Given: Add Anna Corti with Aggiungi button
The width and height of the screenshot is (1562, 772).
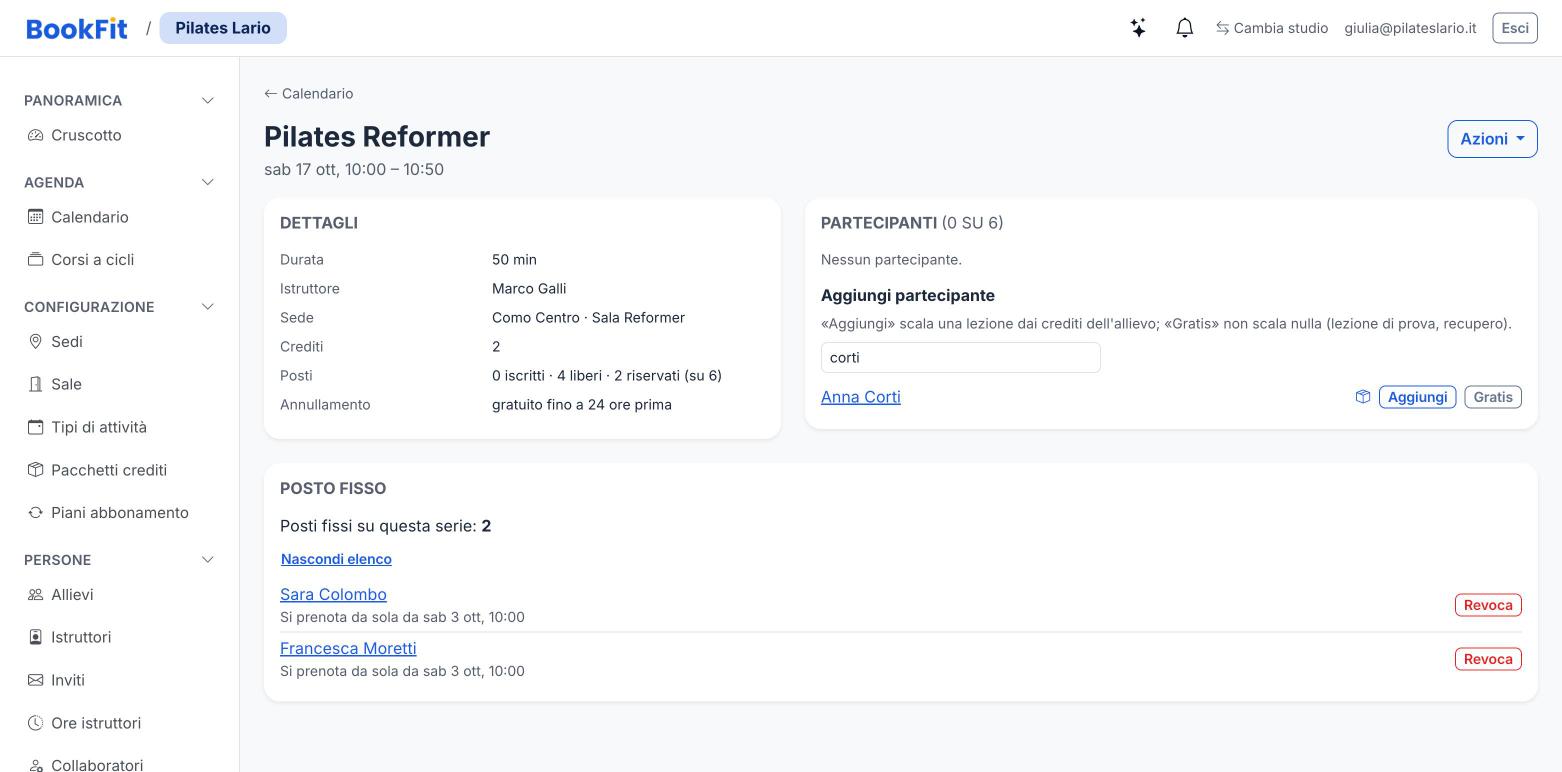Looking at the screenshot, I should coord(1417,397).
